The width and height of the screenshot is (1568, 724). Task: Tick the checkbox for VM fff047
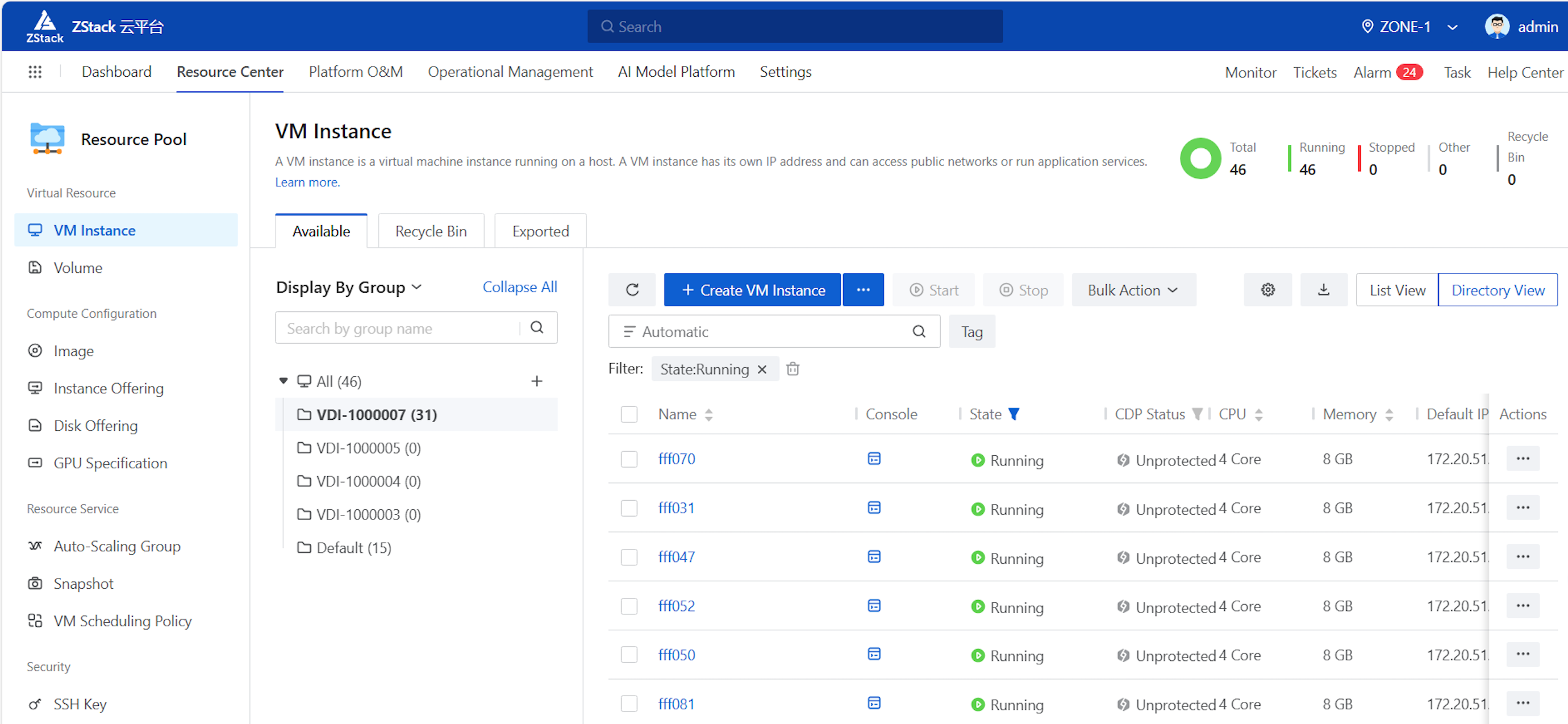point(629,557)
